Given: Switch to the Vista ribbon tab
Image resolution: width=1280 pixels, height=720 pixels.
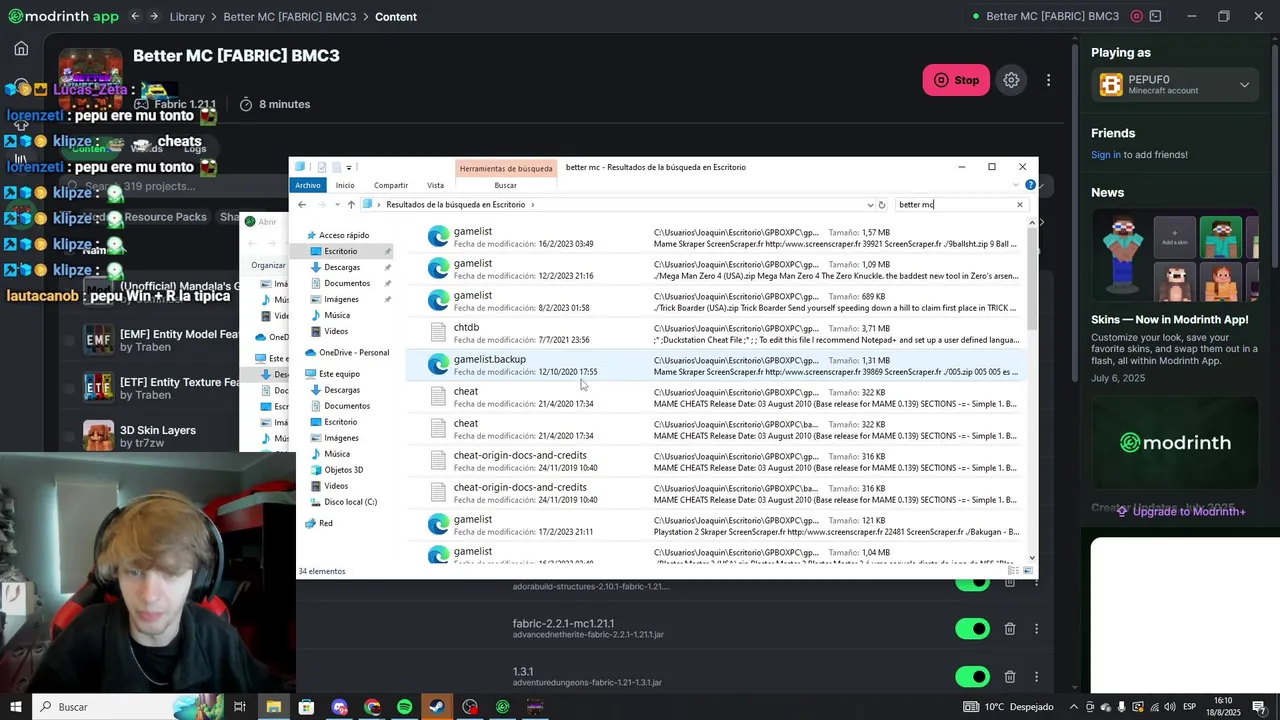Looking at the screenshot, I should pyautogui.click(x=435, y=185).
